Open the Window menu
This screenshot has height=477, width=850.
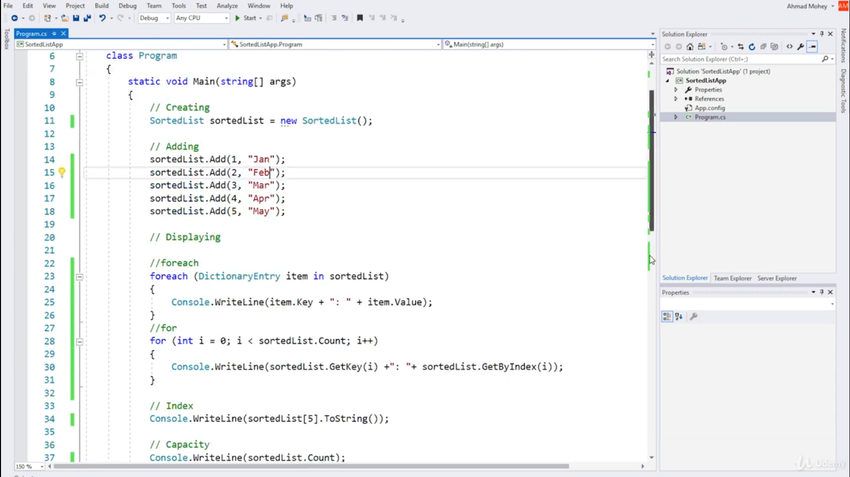[x=259, y=5]
